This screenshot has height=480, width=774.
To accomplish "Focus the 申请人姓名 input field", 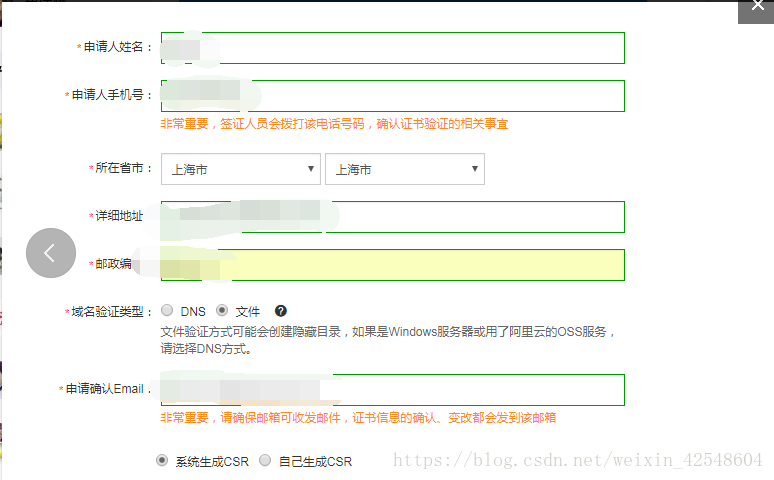I will [393, 48].
